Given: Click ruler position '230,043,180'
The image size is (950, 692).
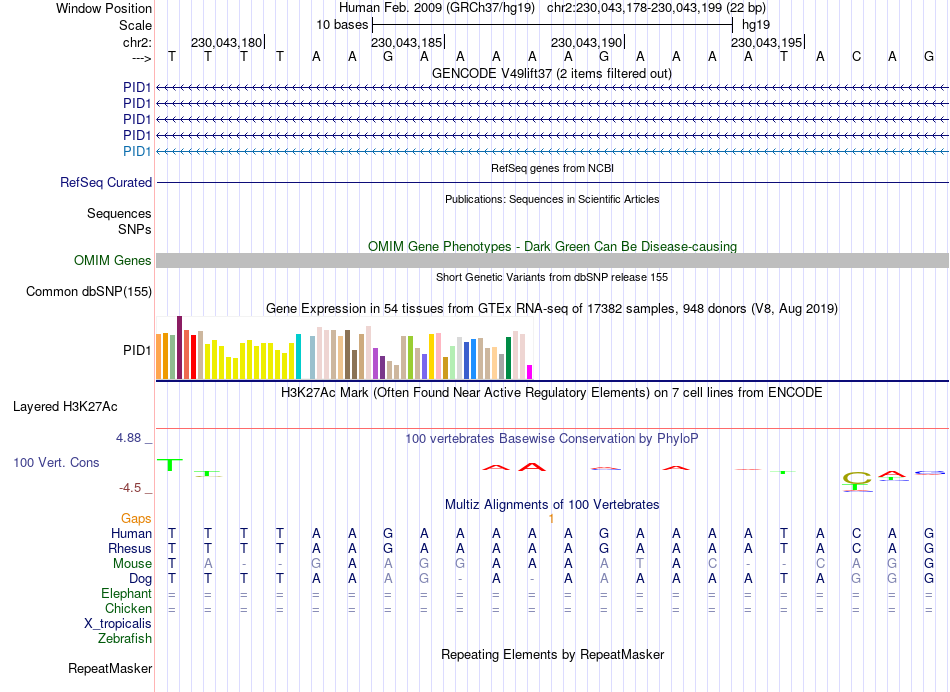Looking at the screenshot, I should (x=227, y=42).
